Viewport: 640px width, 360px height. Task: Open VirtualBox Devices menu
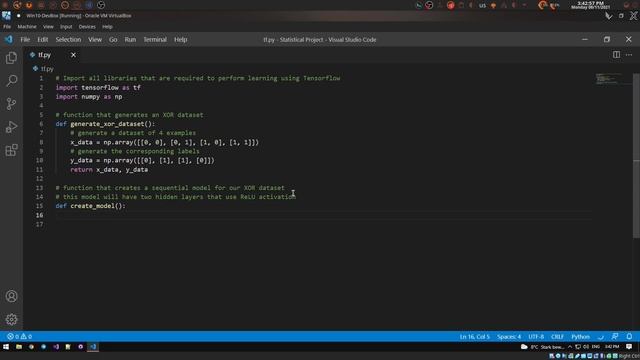point(87,27)
